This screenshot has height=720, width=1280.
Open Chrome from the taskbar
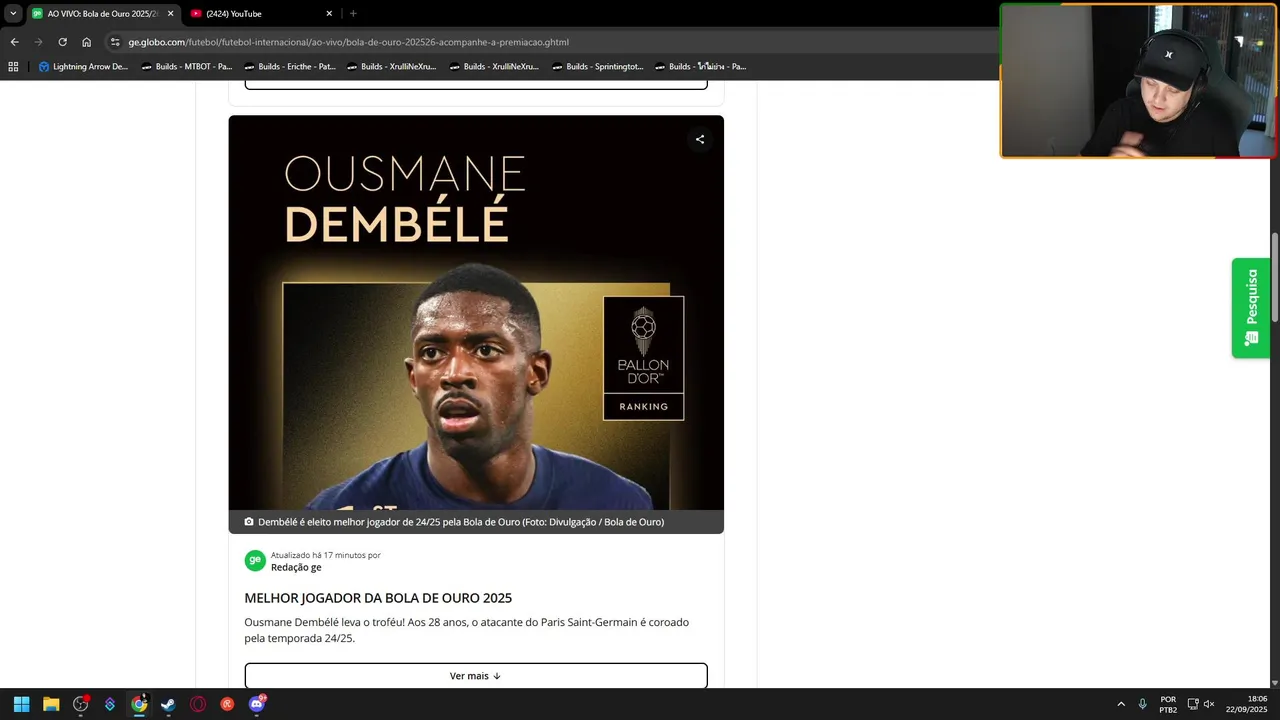point(139,704)
